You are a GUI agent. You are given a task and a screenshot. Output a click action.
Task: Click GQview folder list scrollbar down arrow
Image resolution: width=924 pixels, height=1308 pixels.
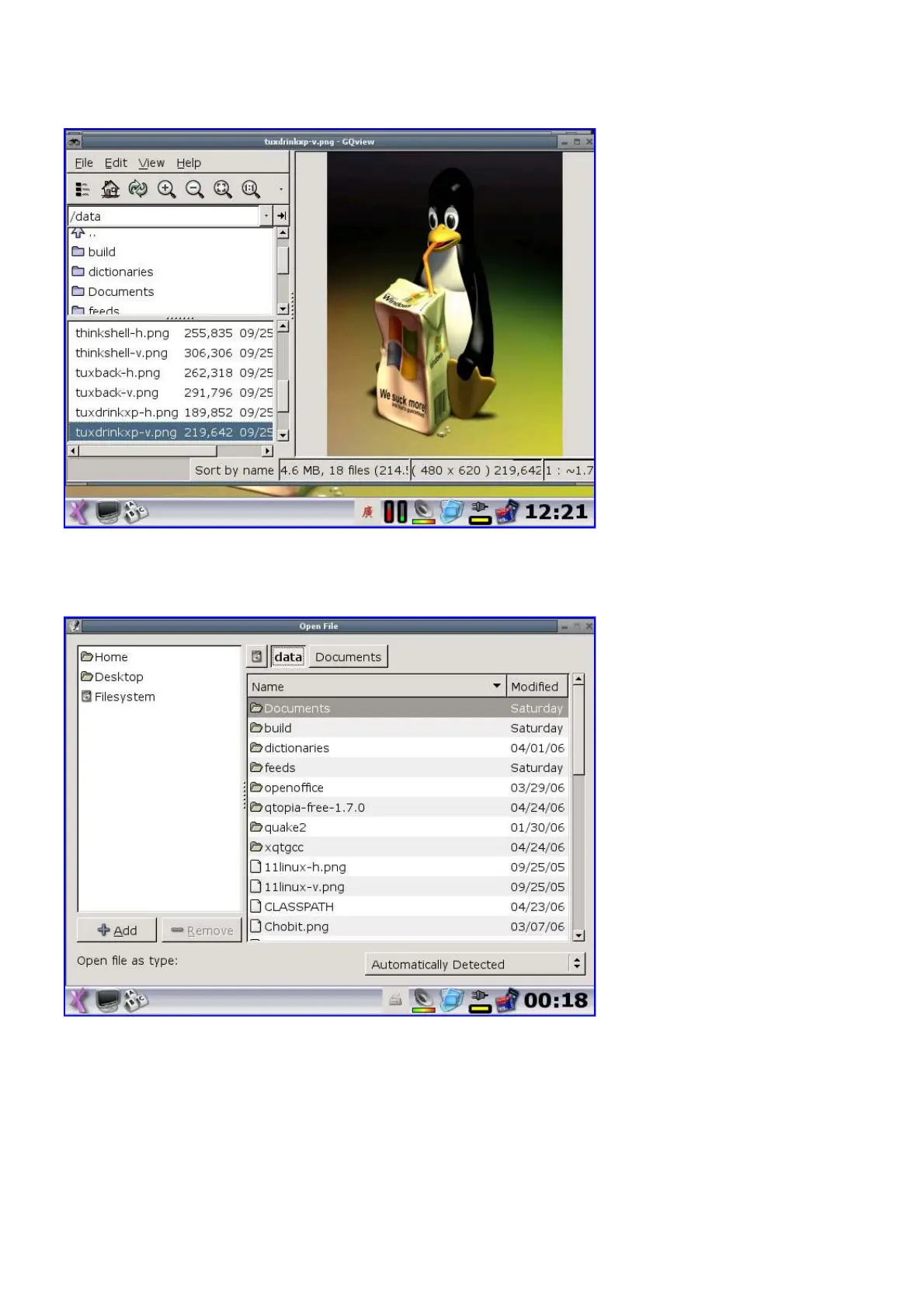point(283,308)
